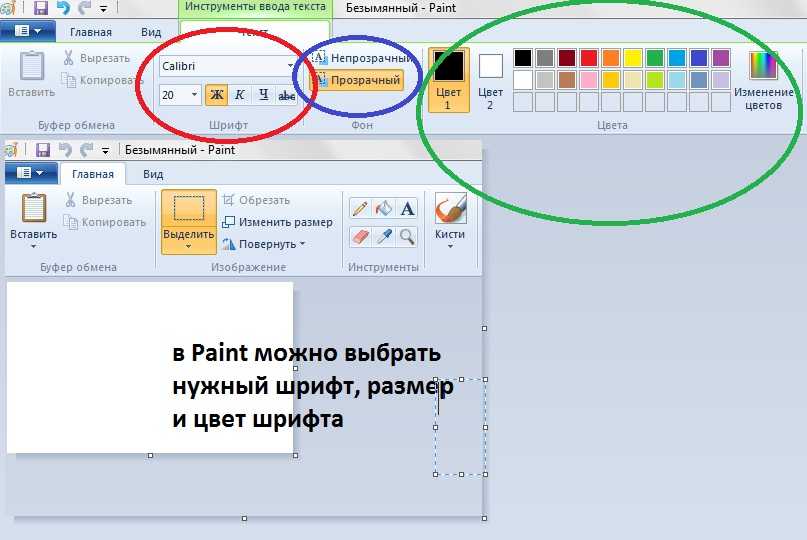Expand Вставить paste options in lower window

(33, 247)
